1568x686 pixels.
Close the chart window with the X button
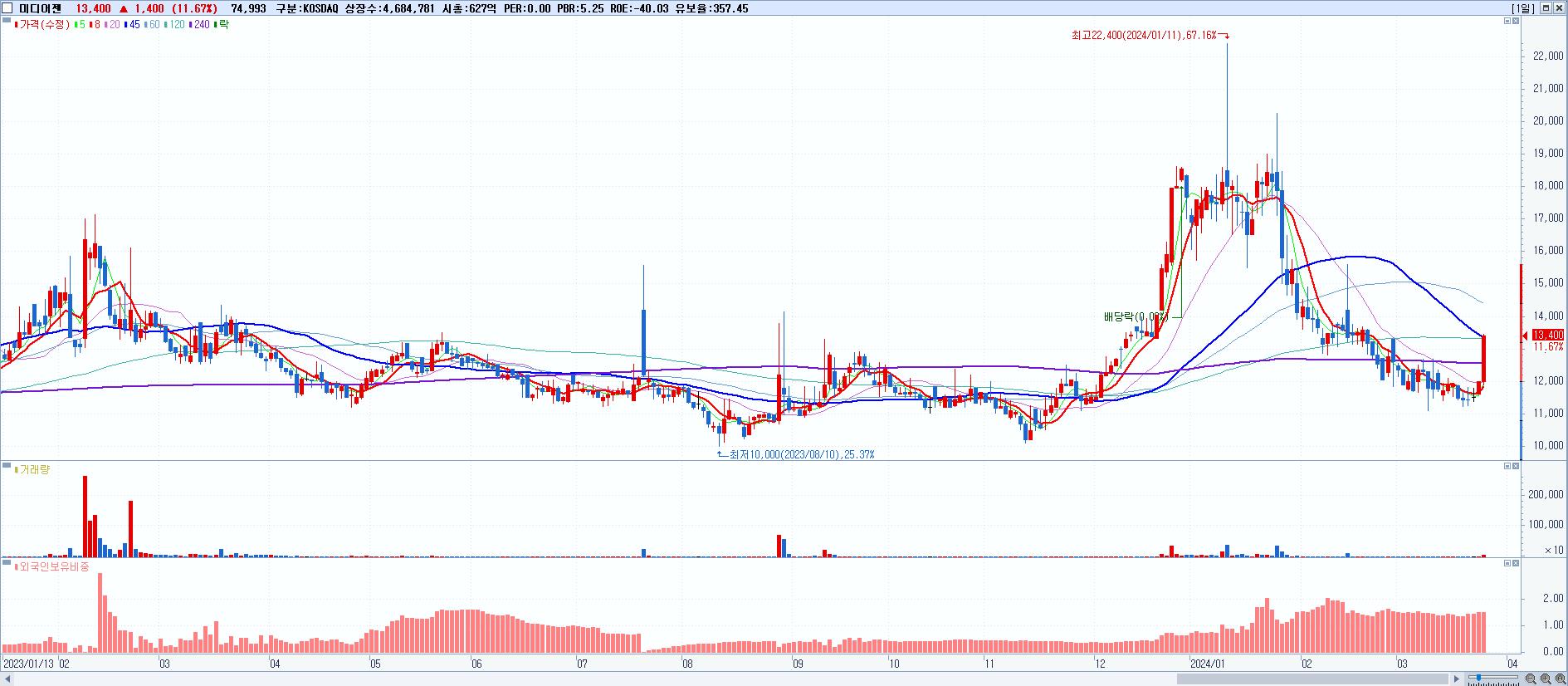(x=1560, y=7)
